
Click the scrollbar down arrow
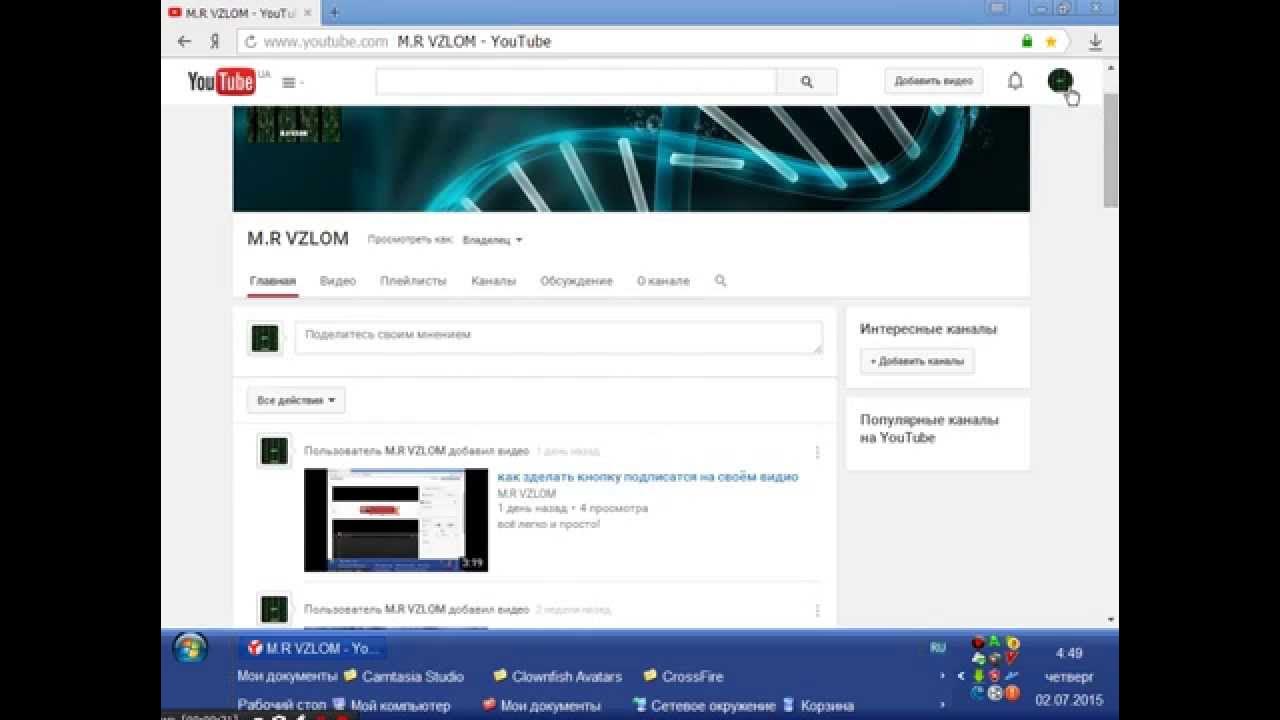pyautogui.click(x=1110, y=620)
